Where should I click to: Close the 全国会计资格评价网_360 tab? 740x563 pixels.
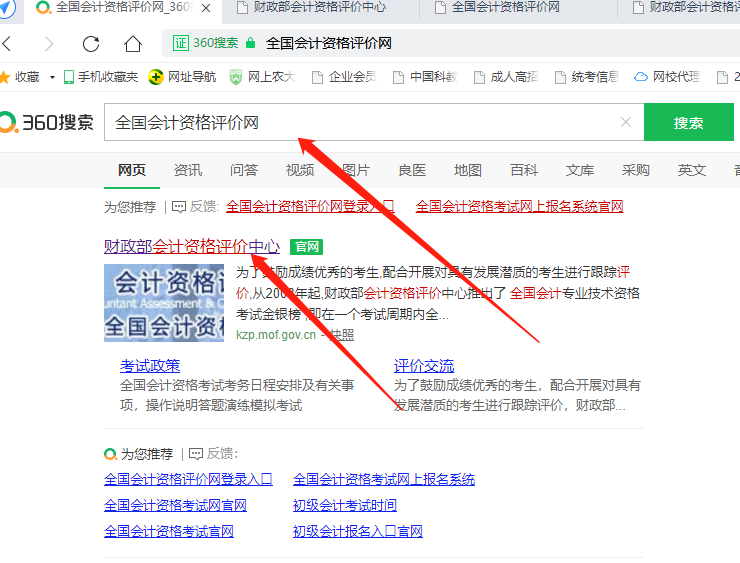206,8
